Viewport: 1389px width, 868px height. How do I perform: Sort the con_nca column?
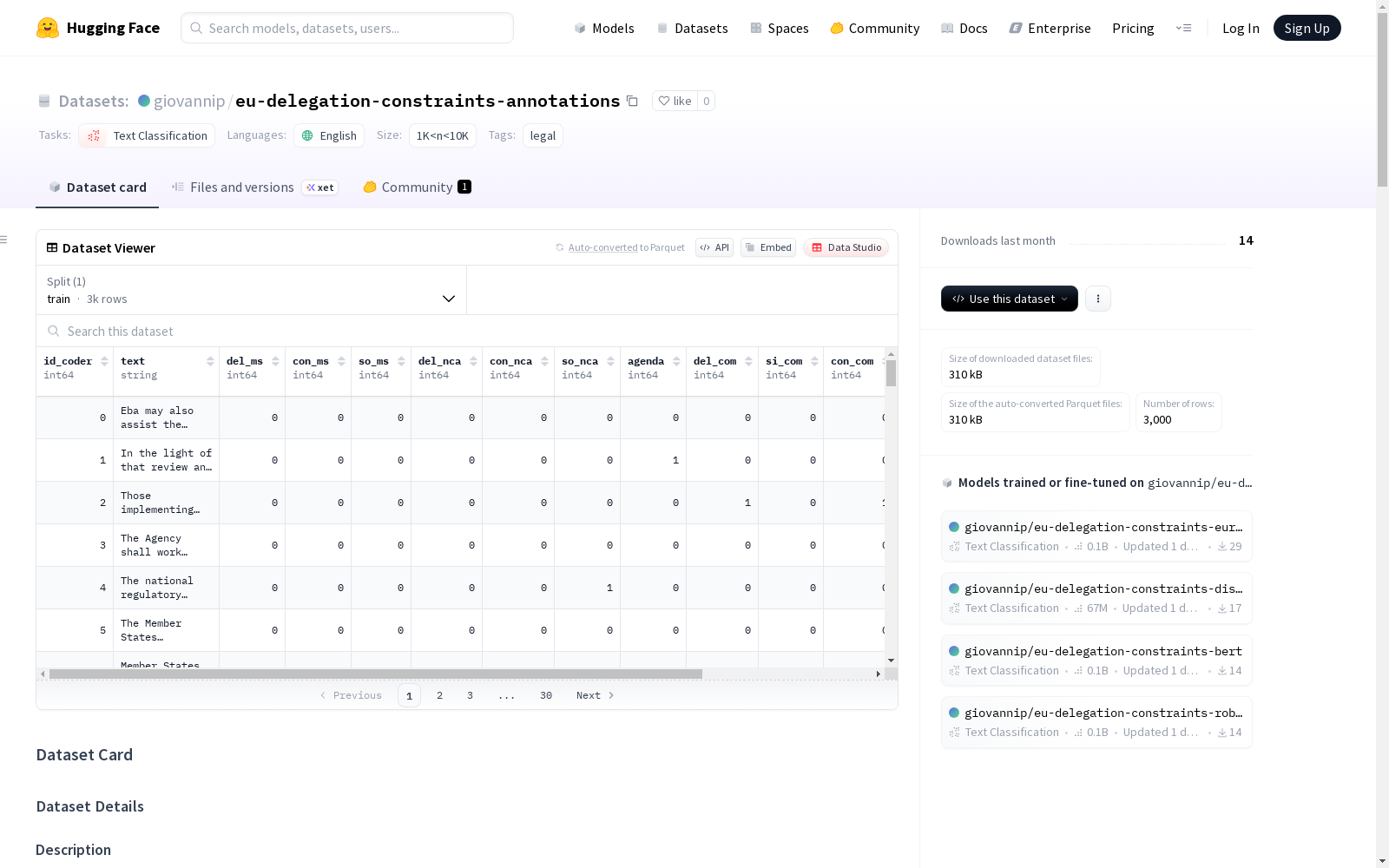pos(544,361)
